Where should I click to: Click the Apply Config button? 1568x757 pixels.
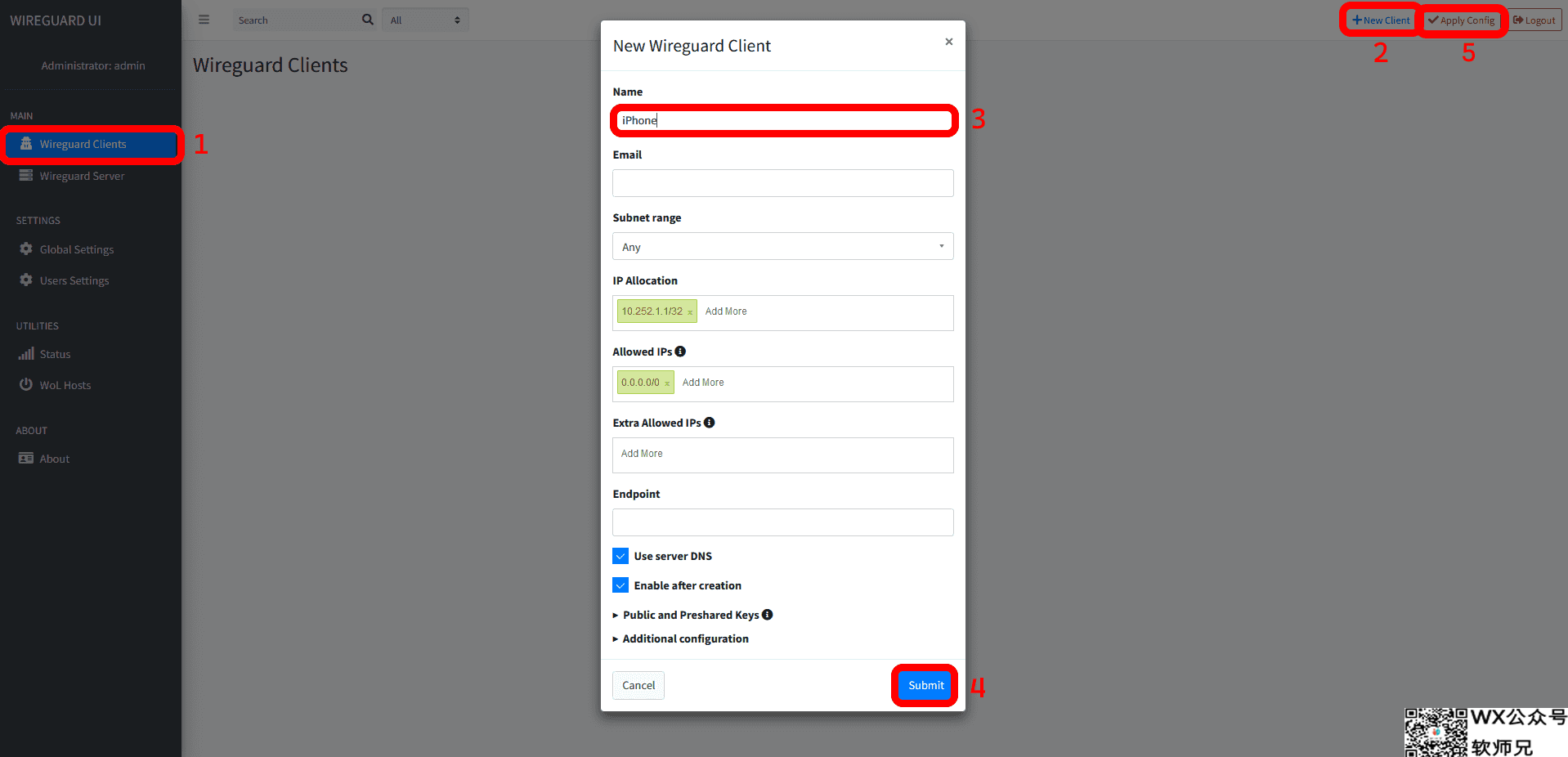click(x=1462, y=20)
